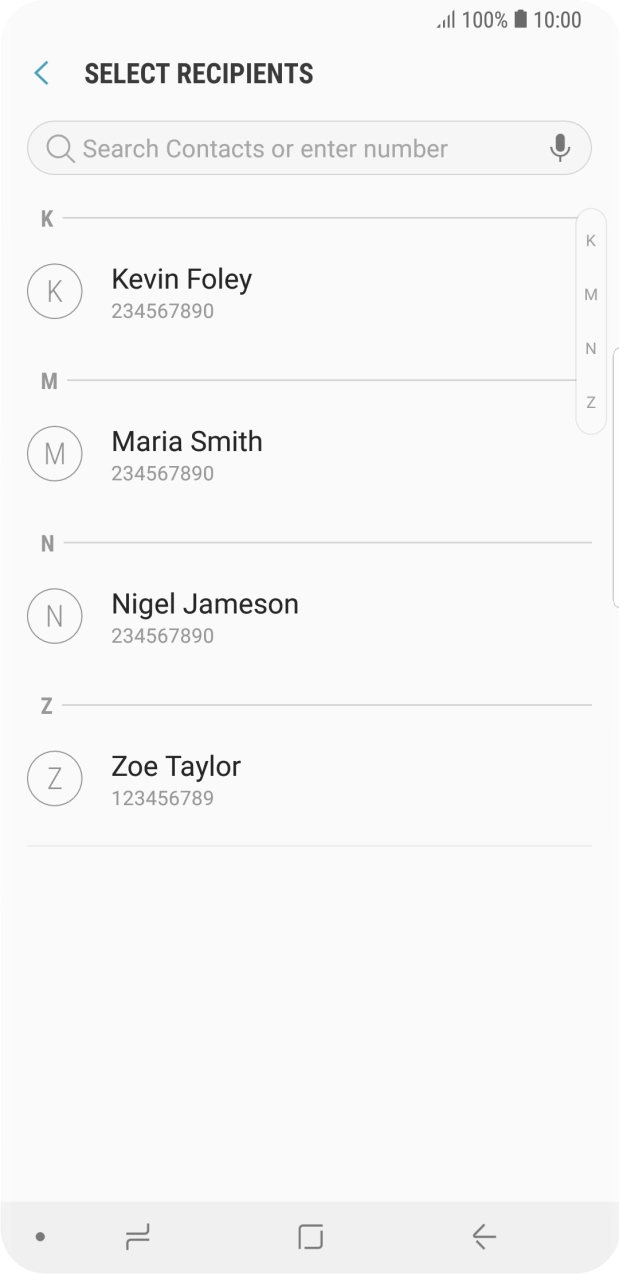
Task: Tap the microphone icon for voice search
Action: pyautogui.click(x=560, y=148)
